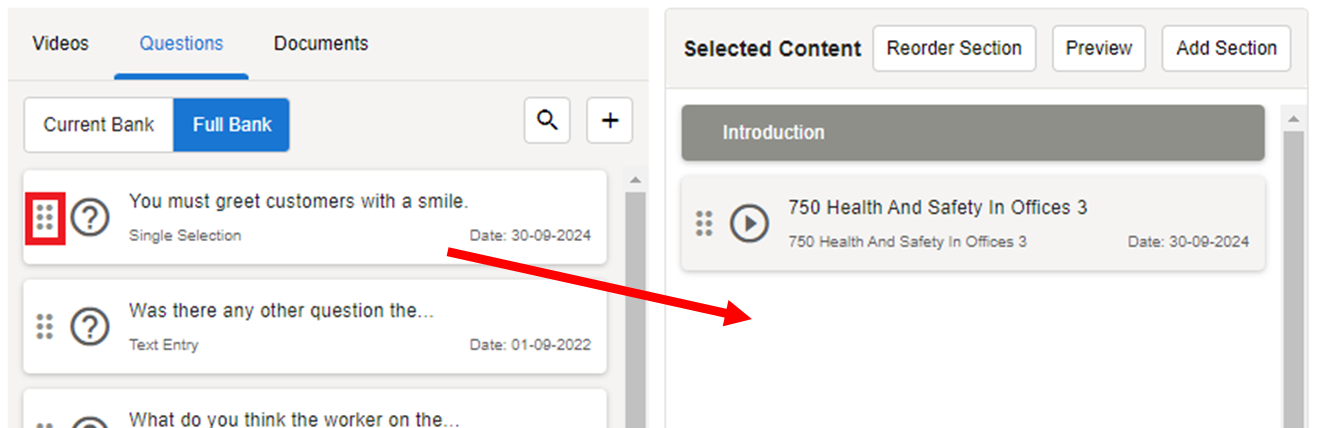Click the Introduction section header
1318x428 pixels.
(972, 133)
